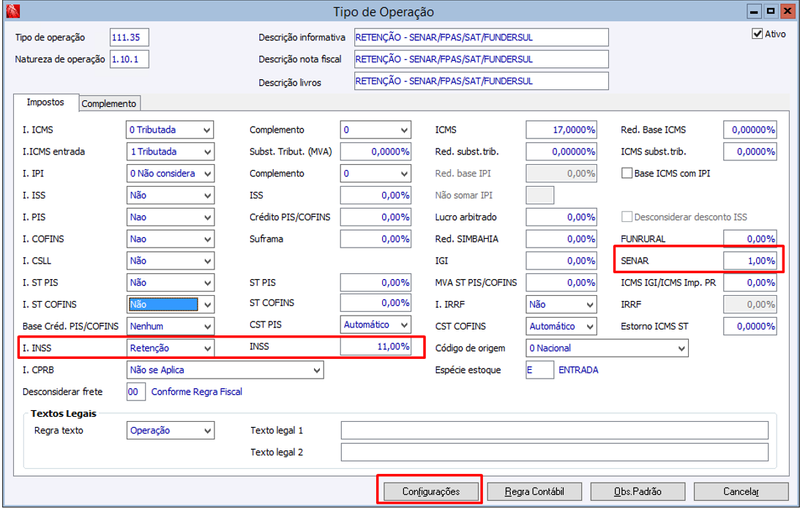
Task: Open Complemento dropdown beside I. ICMS
Action: tap(376, 130)
